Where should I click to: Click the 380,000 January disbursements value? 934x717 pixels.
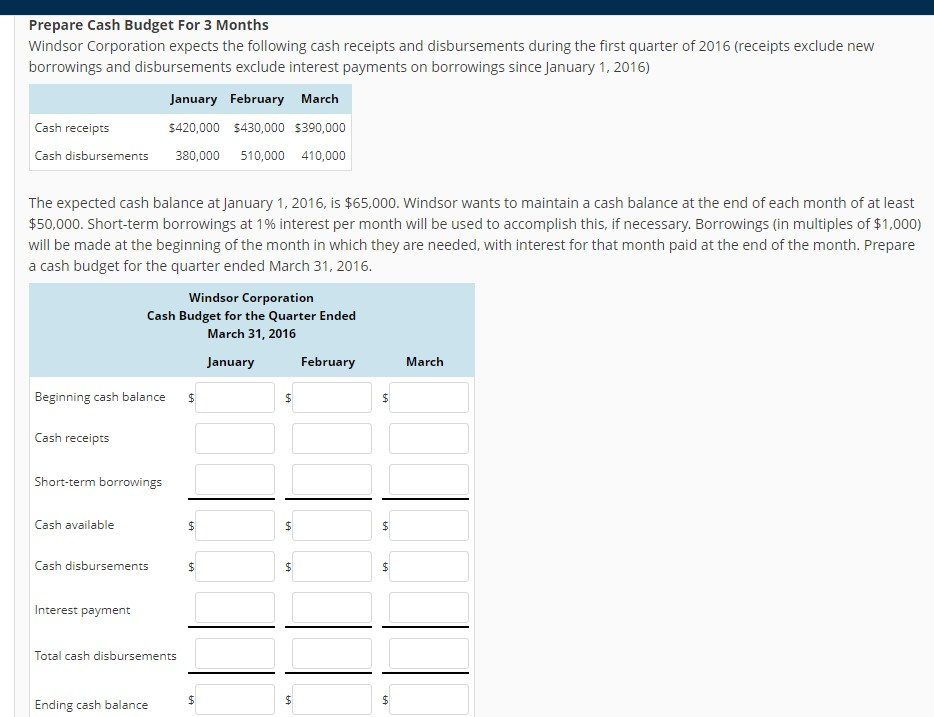[197, 155]
